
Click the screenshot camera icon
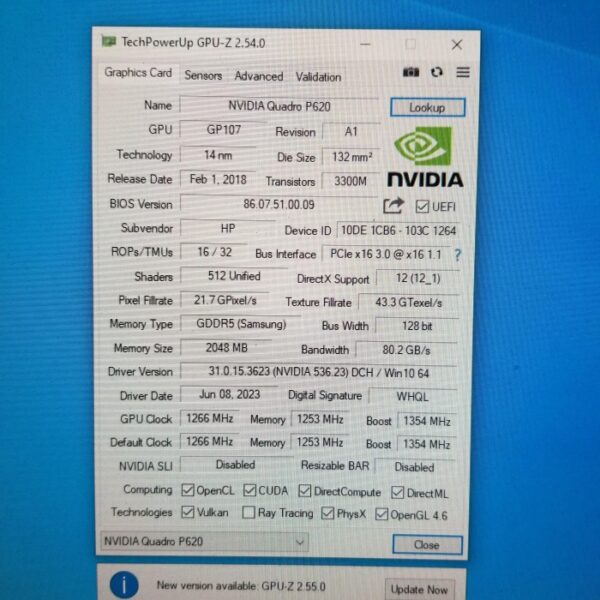click(411, 72)
